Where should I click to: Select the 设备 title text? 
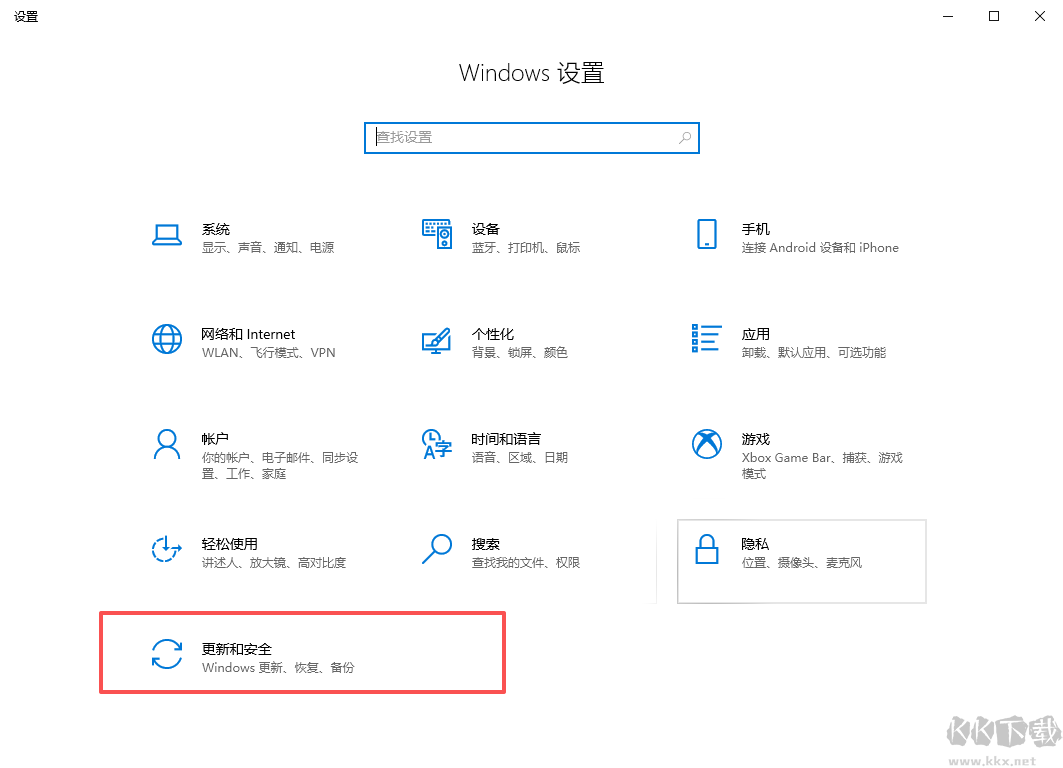485,229
